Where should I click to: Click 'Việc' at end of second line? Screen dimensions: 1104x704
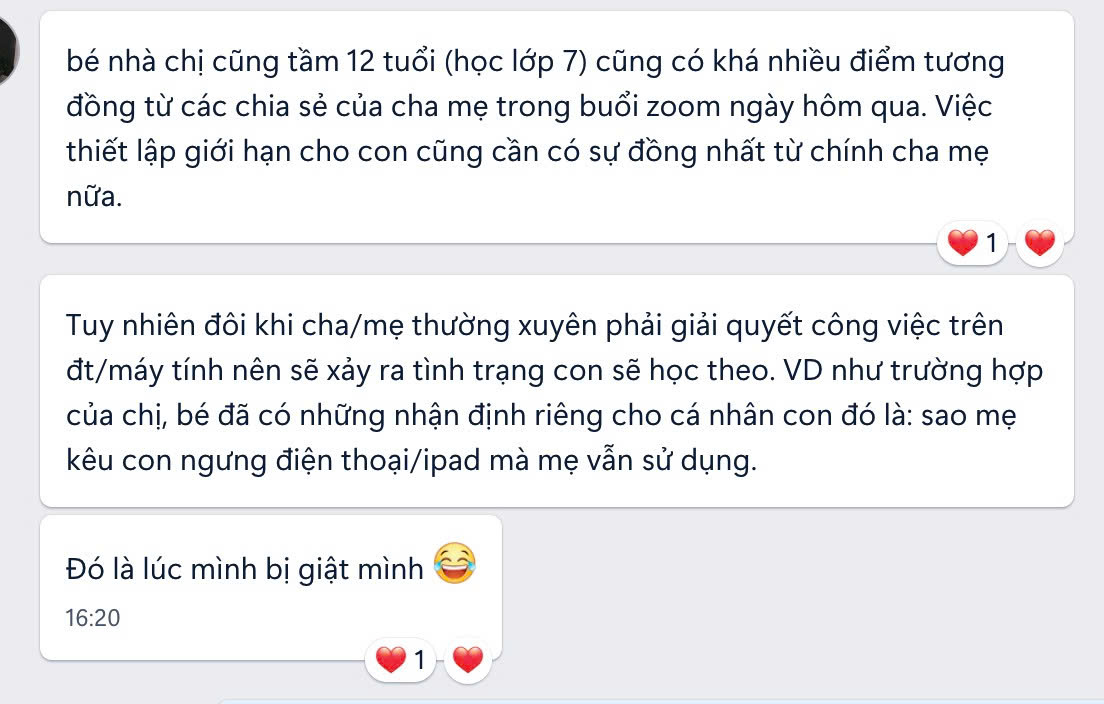coord(964,107)
